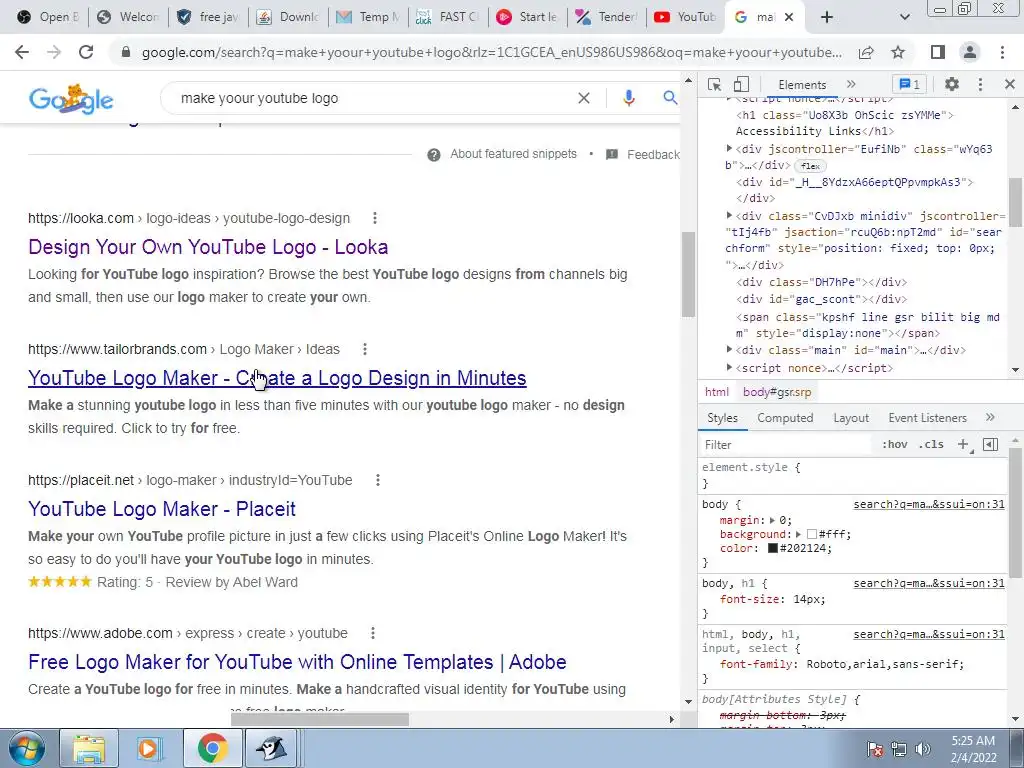Click the Feedback link

[x=652, y=155]
